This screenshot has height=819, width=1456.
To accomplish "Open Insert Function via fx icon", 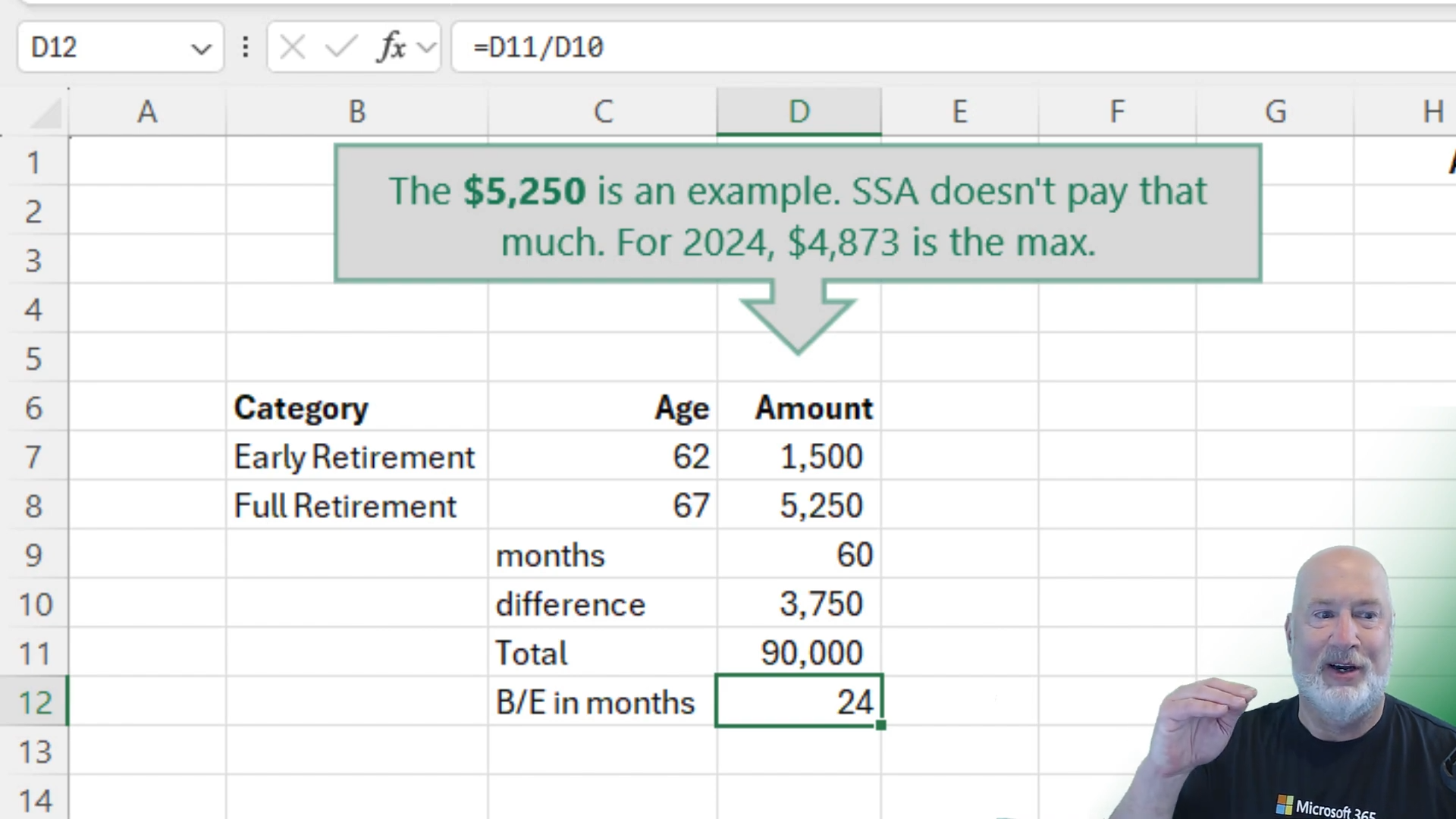I will [391, 48].
